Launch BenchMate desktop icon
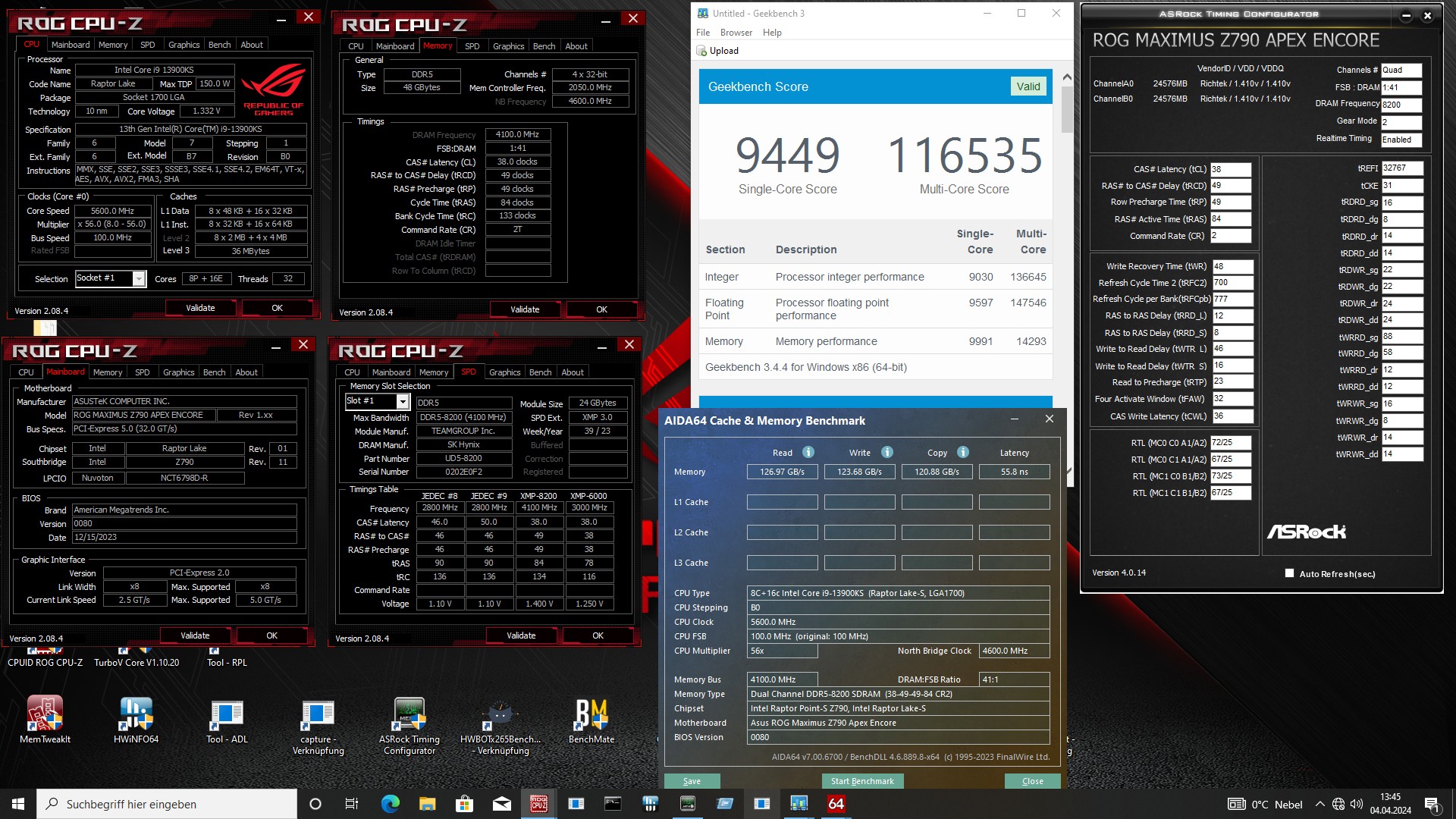The width and height of the screenshot is (1456, 819). coord(591,720)
